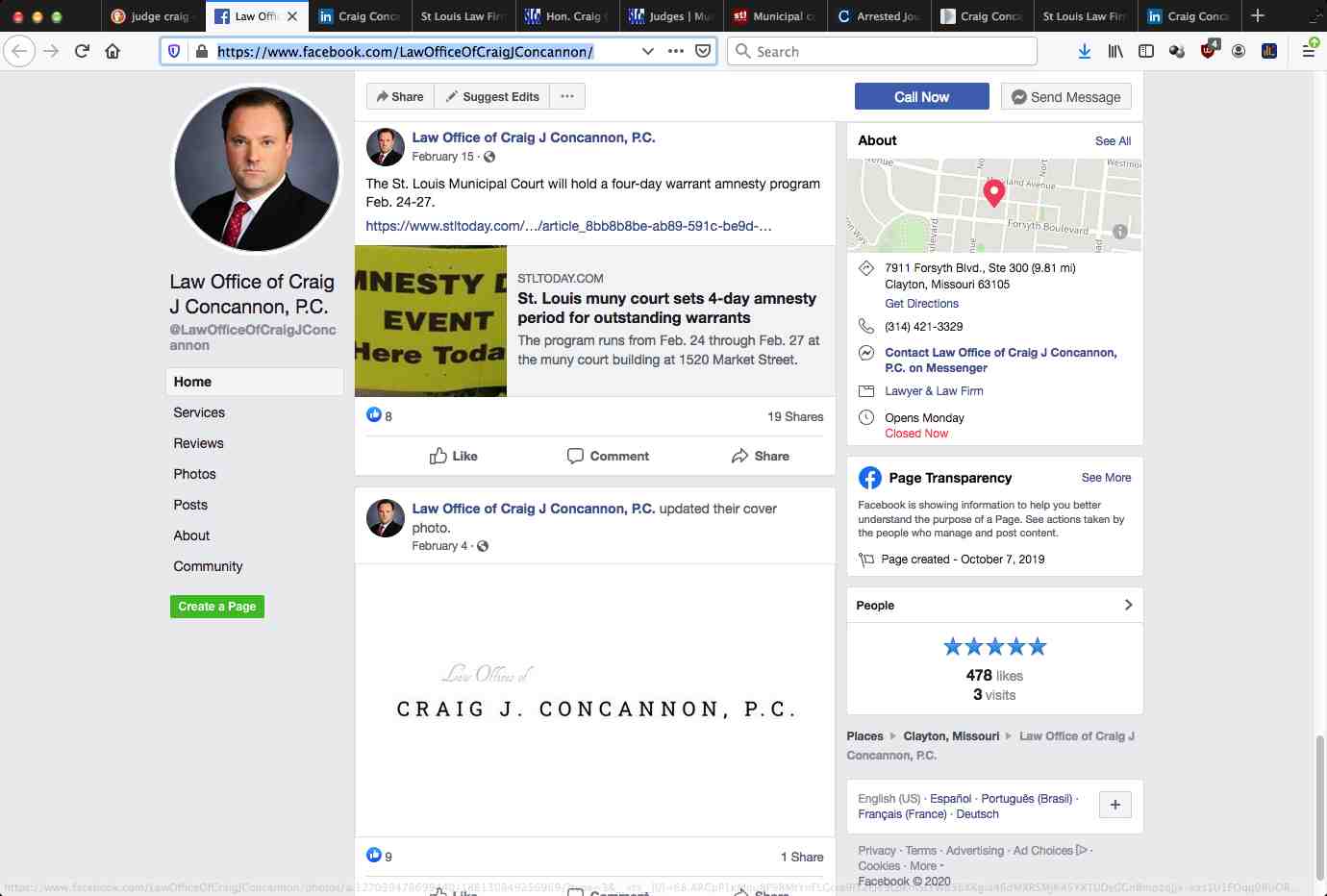Send Message to the law office
The width and height of the screenshot is (1327, 896).
pyautogui.click(x=1066, y=96)
